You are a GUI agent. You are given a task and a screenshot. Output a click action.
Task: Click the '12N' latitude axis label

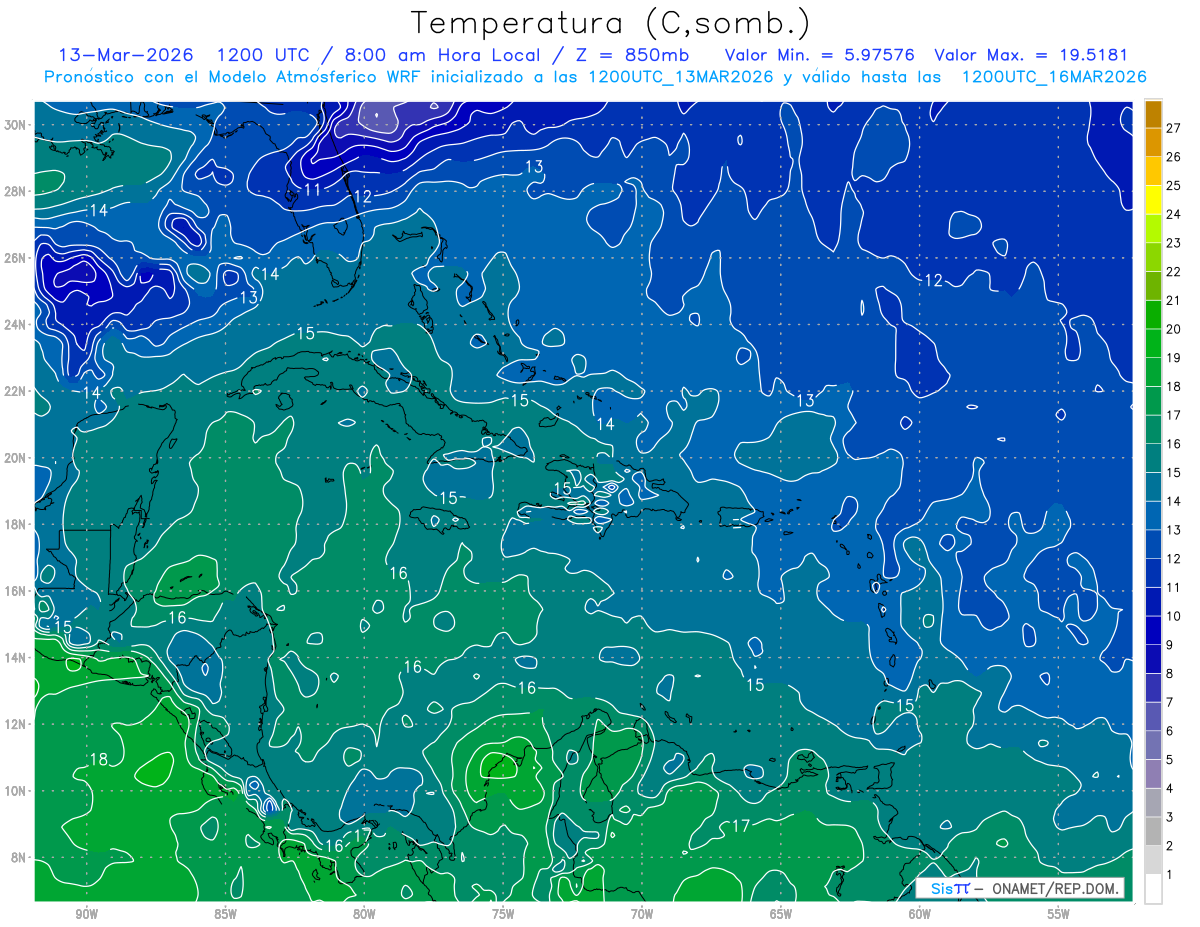click(15, 724)
